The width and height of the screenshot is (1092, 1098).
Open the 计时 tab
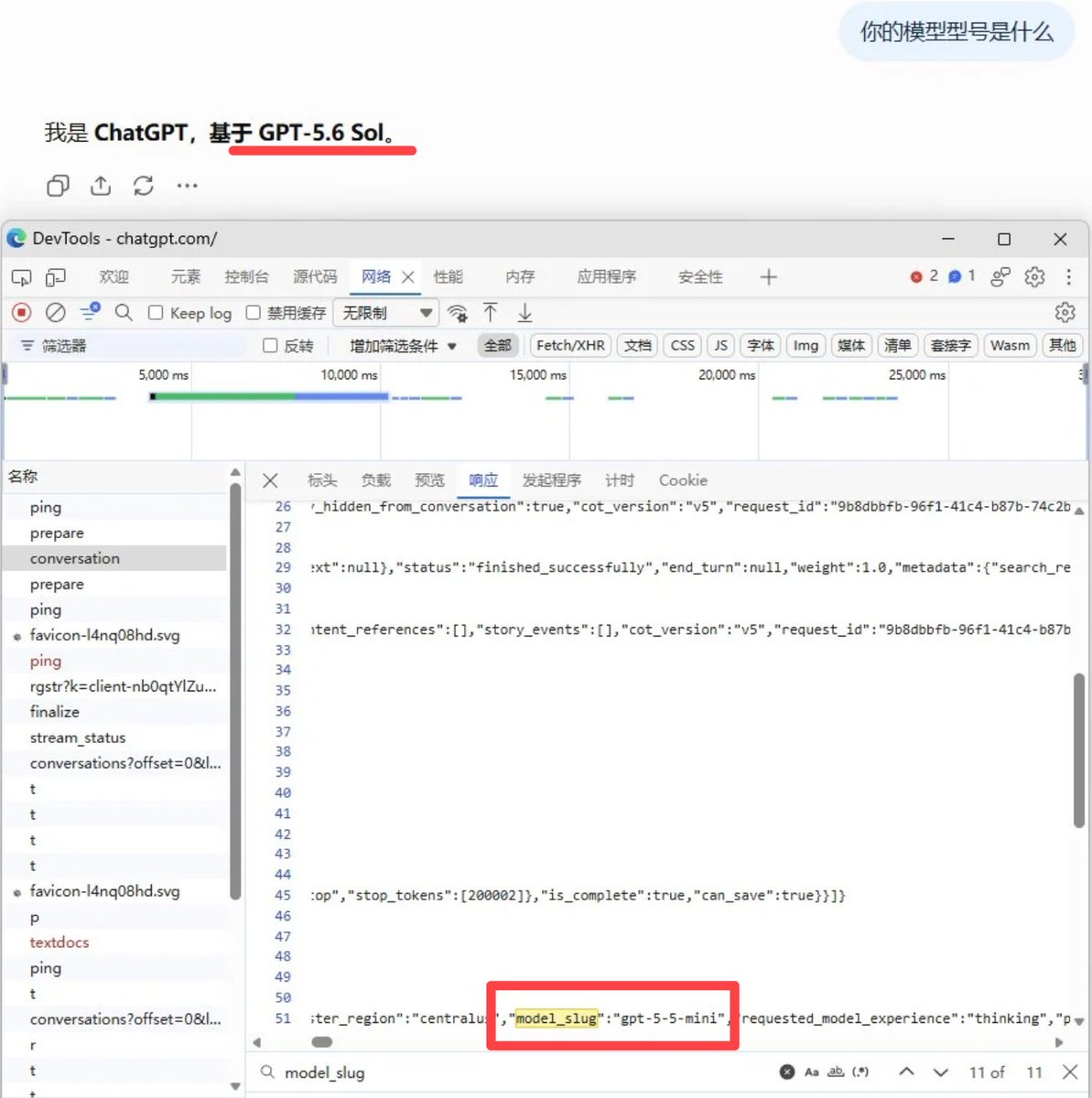(620, 480)
